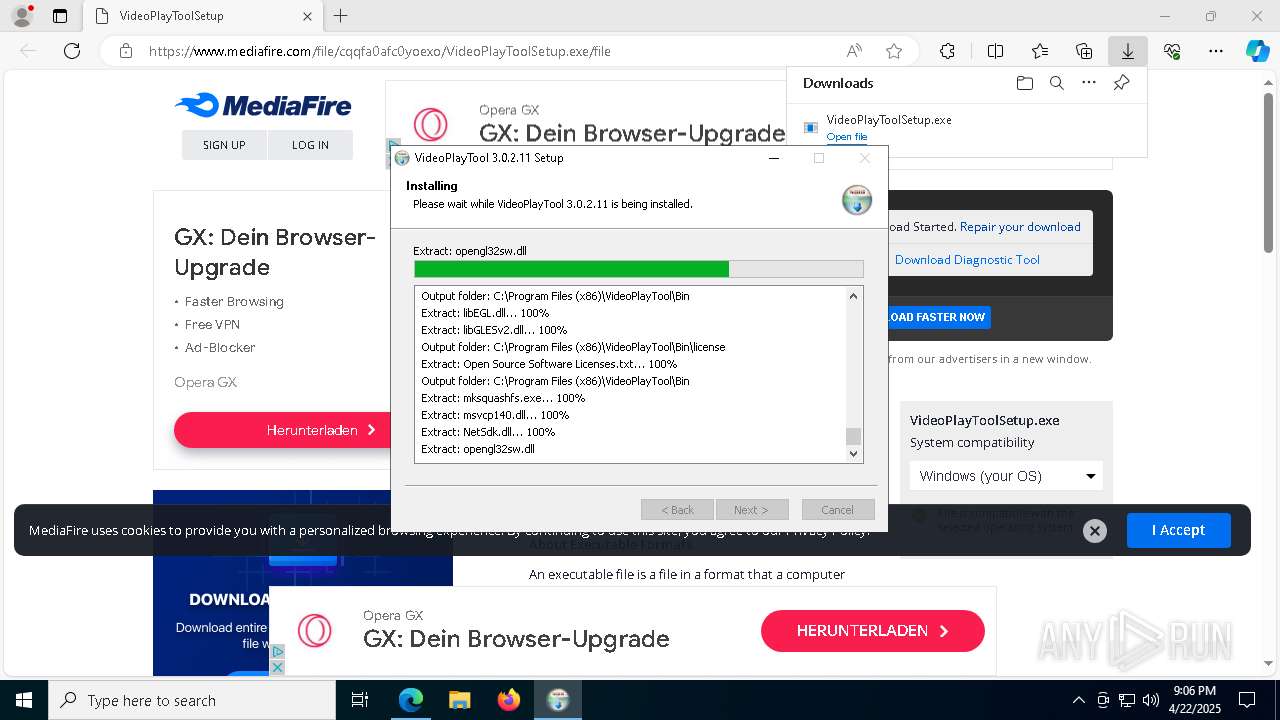Select the VideoPlayToolSetup.exe browser tab
The height and width of the screenshot is (720, 1280).
pyautogui.click(x=202, y=16)
